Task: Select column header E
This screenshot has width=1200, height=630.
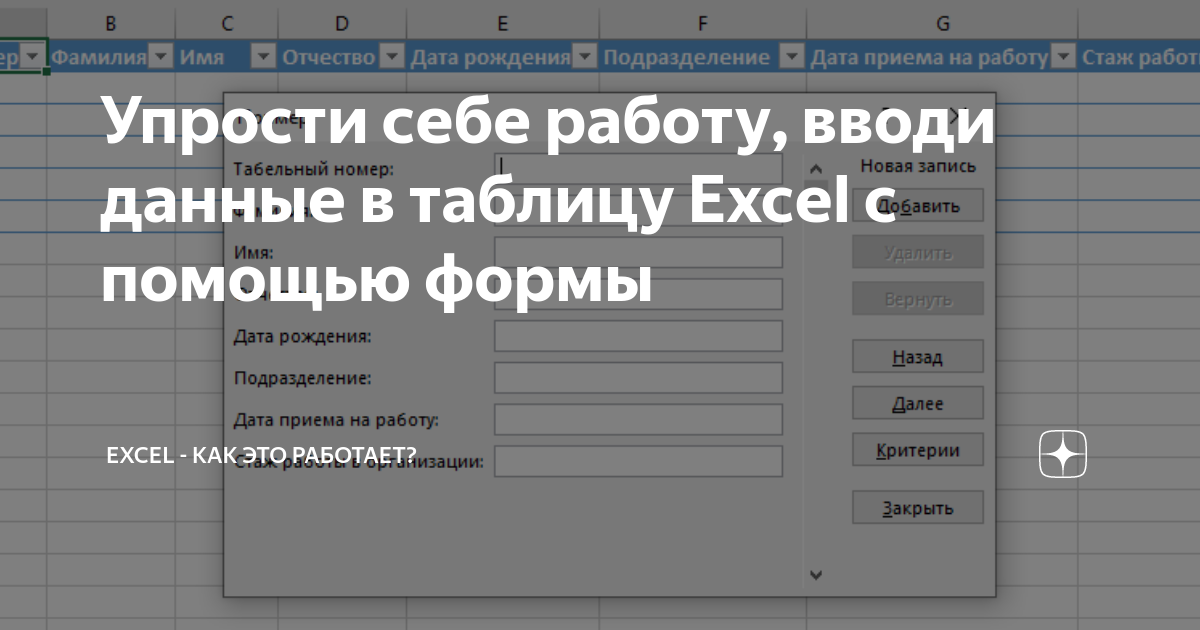Action: tap(502, 22)
